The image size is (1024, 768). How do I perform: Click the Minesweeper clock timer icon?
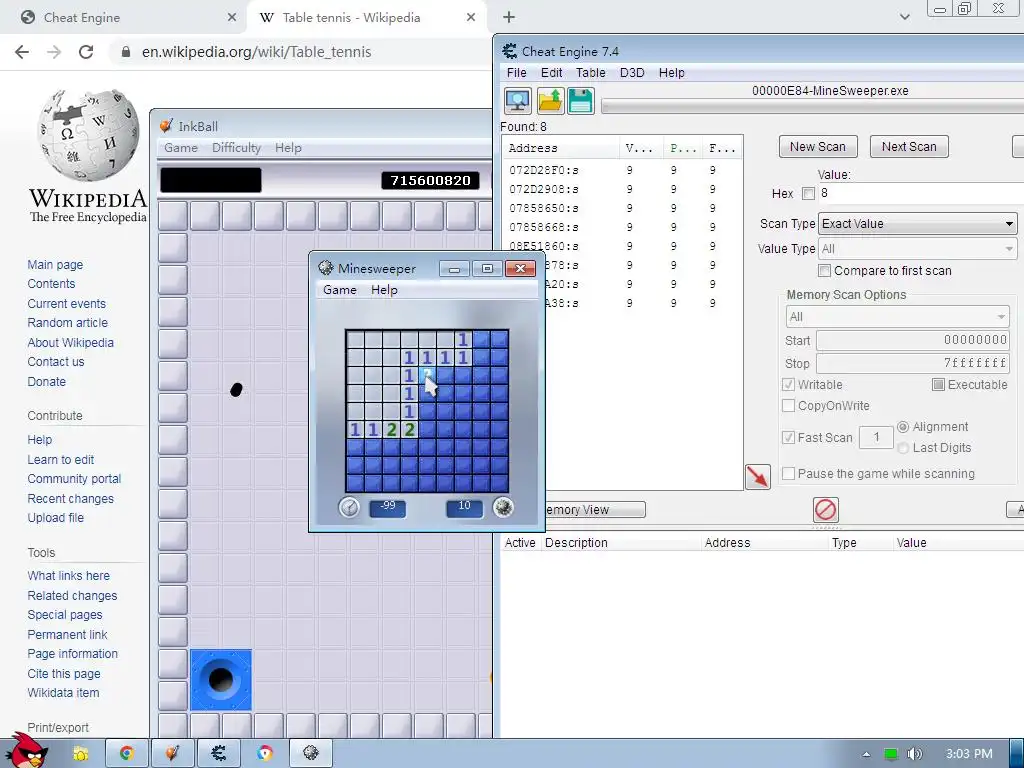(349, 507)
